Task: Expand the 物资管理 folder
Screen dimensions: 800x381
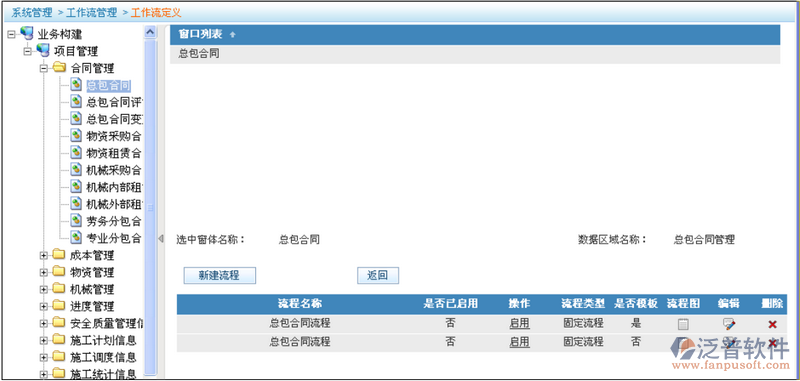Action: [43, 272]
